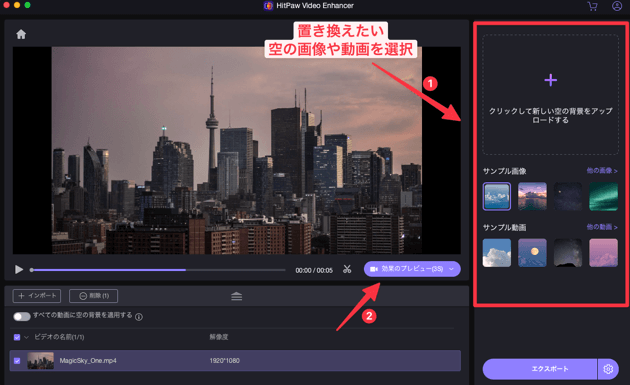Click the collapse list handle icon
The image size is (630, 385).
click(x=237, y=297)
